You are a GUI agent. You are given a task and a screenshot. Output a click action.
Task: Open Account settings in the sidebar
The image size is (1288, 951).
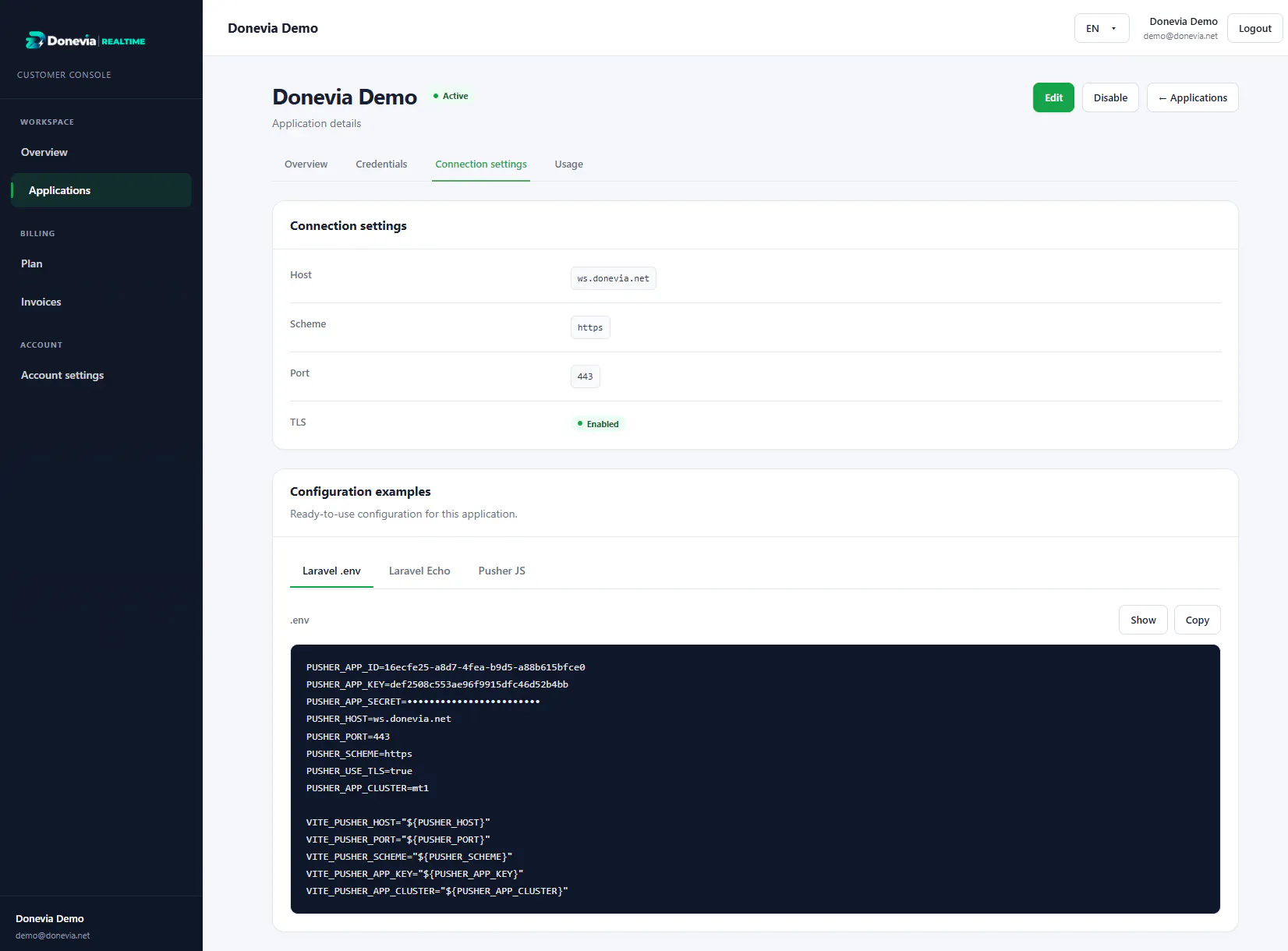pos(101,375)
